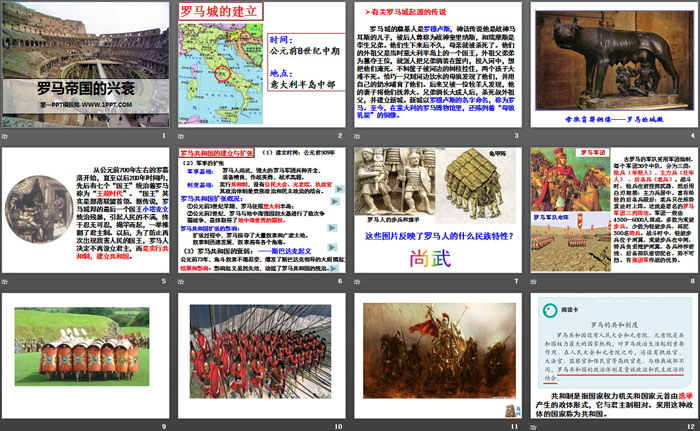
Task: Select slide 10 showing red-clad phalanx with spears
Action: pos(262,356)
